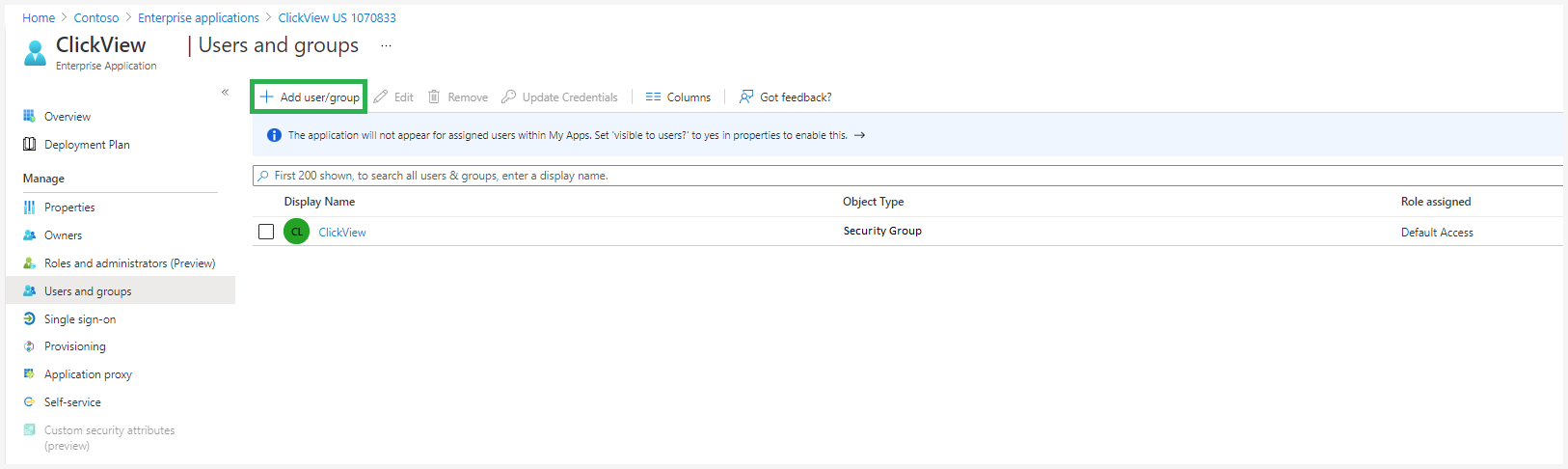Click the search magnifier icon
The width and height of the screenshot is (1568, 469).
point(263,176)
